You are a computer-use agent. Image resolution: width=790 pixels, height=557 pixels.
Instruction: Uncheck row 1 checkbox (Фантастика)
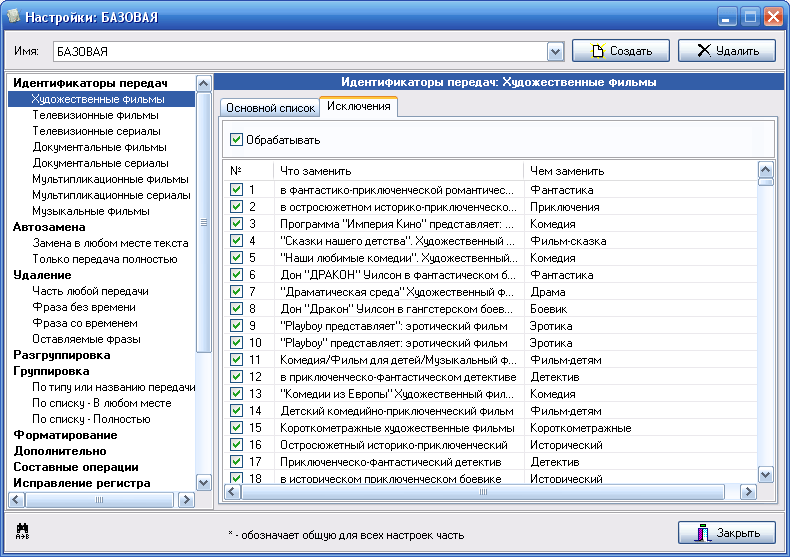click(x=236, y=190)
